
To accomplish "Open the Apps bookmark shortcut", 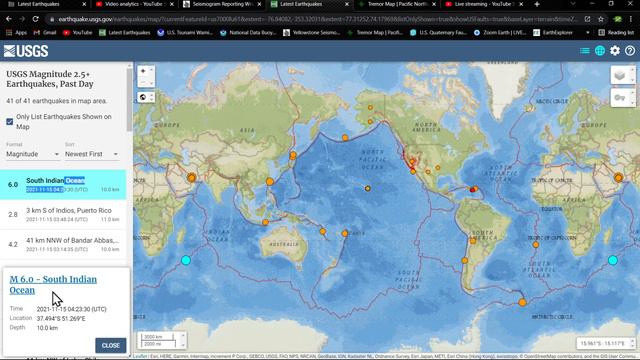I will click(x=16, y=33).
